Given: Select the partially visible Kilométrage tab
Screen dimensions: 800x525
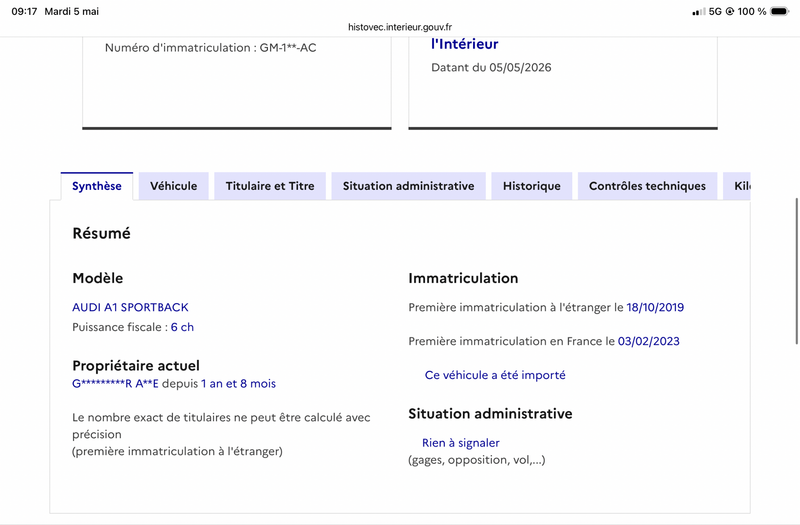Looking at the screenshot, I should coord(737,186).
